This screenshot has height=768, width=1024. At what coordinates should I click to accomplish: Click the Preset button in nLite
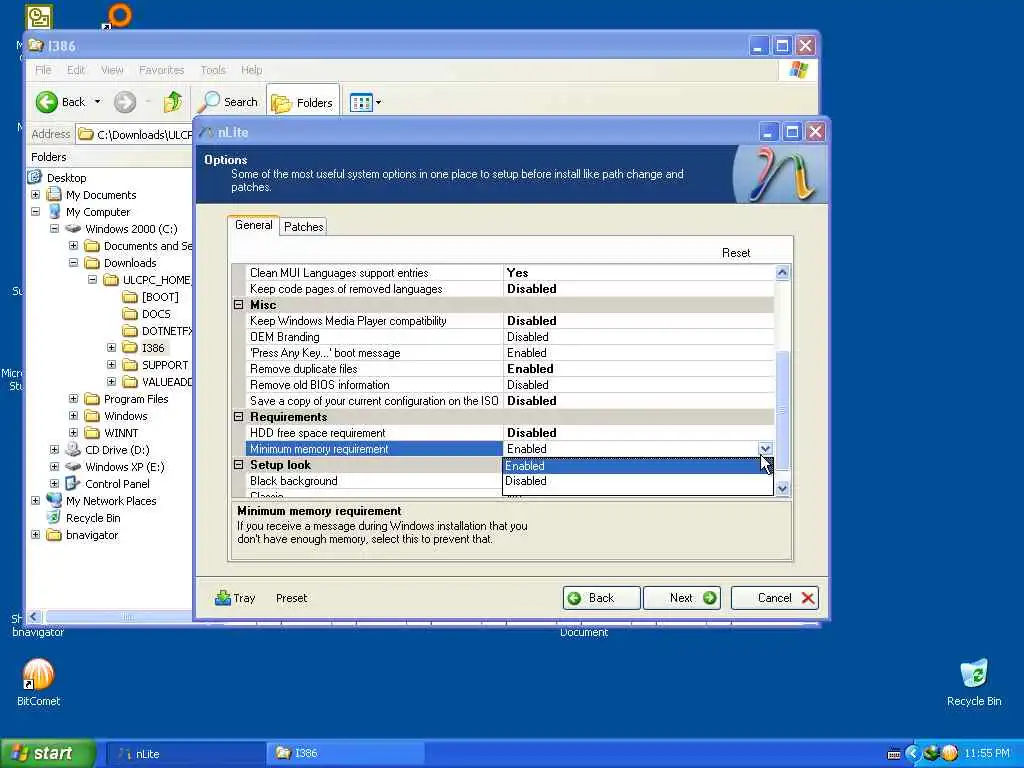pyautogui.click(x=291, y=598)
